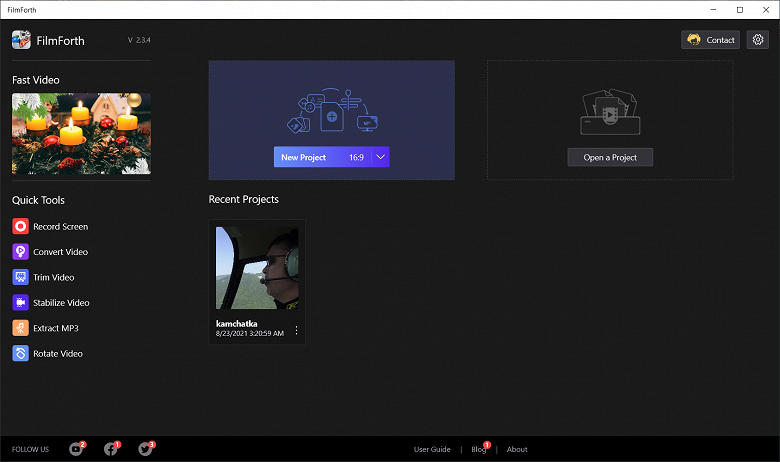Open settings with the gear icon
This screenshot has height=462, width=780.
pyautogui.click(x=758, y=40)
